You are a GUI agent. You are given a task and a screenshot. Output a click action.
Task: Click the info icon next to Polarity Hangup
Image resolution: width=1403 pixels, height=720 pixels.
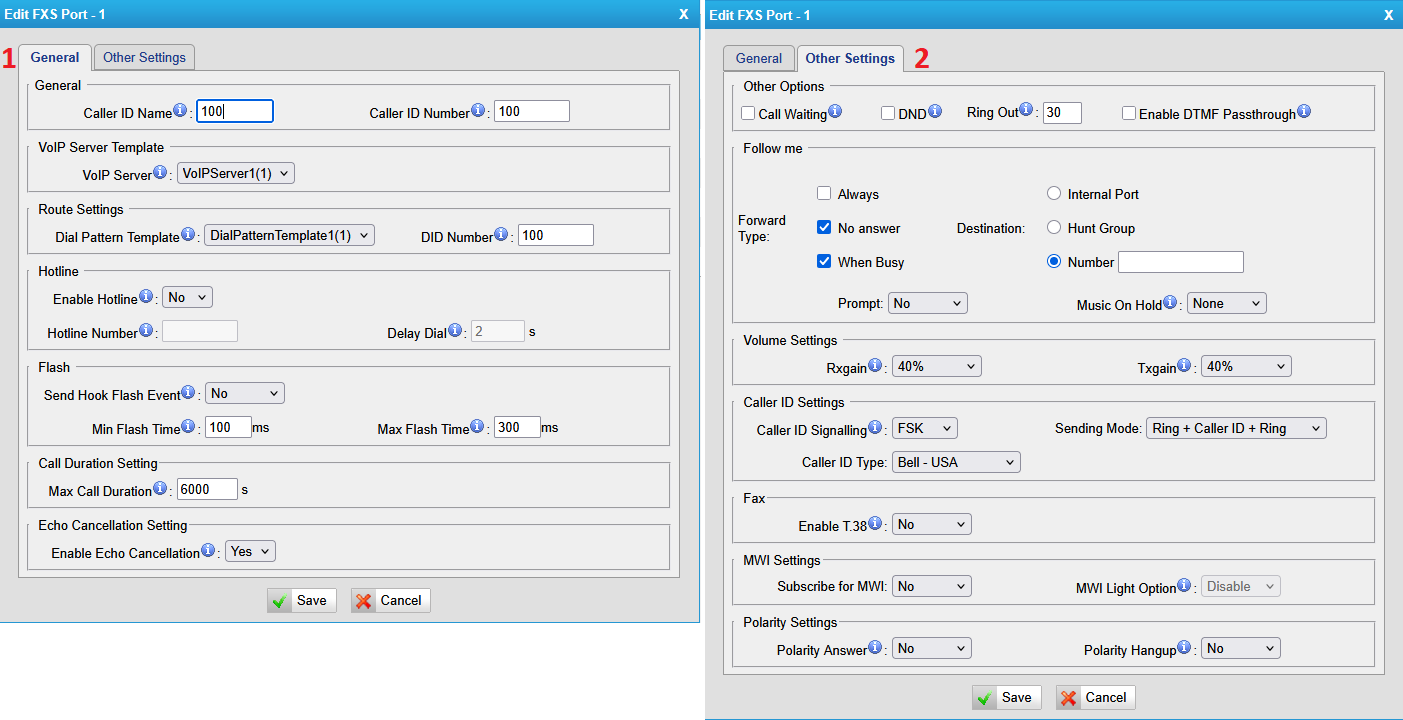pyautogui.click(x=1185, y=648)
